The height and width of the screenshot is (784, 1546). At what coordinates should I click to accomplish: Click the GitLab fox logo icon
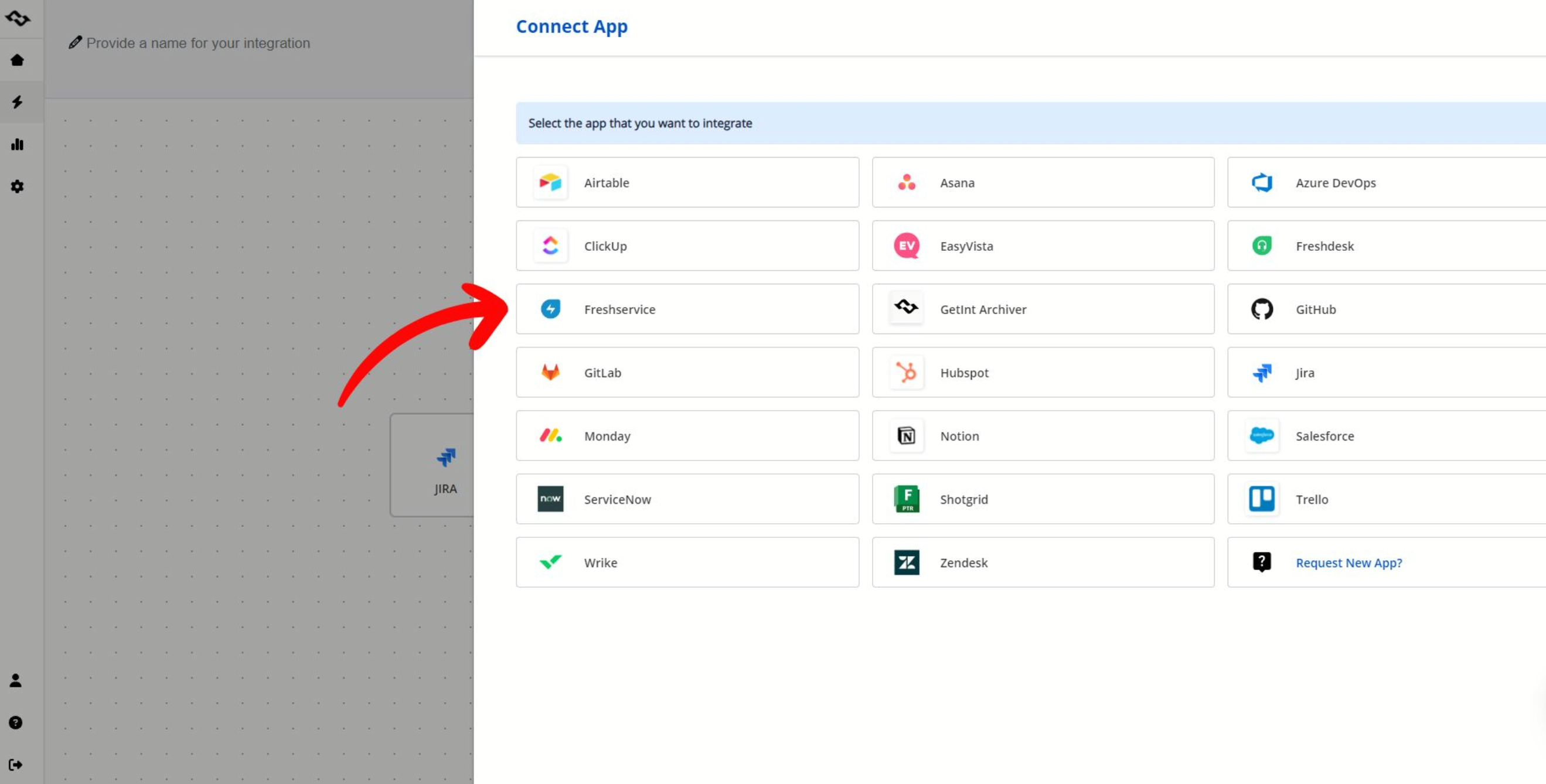tap(550, 372)
